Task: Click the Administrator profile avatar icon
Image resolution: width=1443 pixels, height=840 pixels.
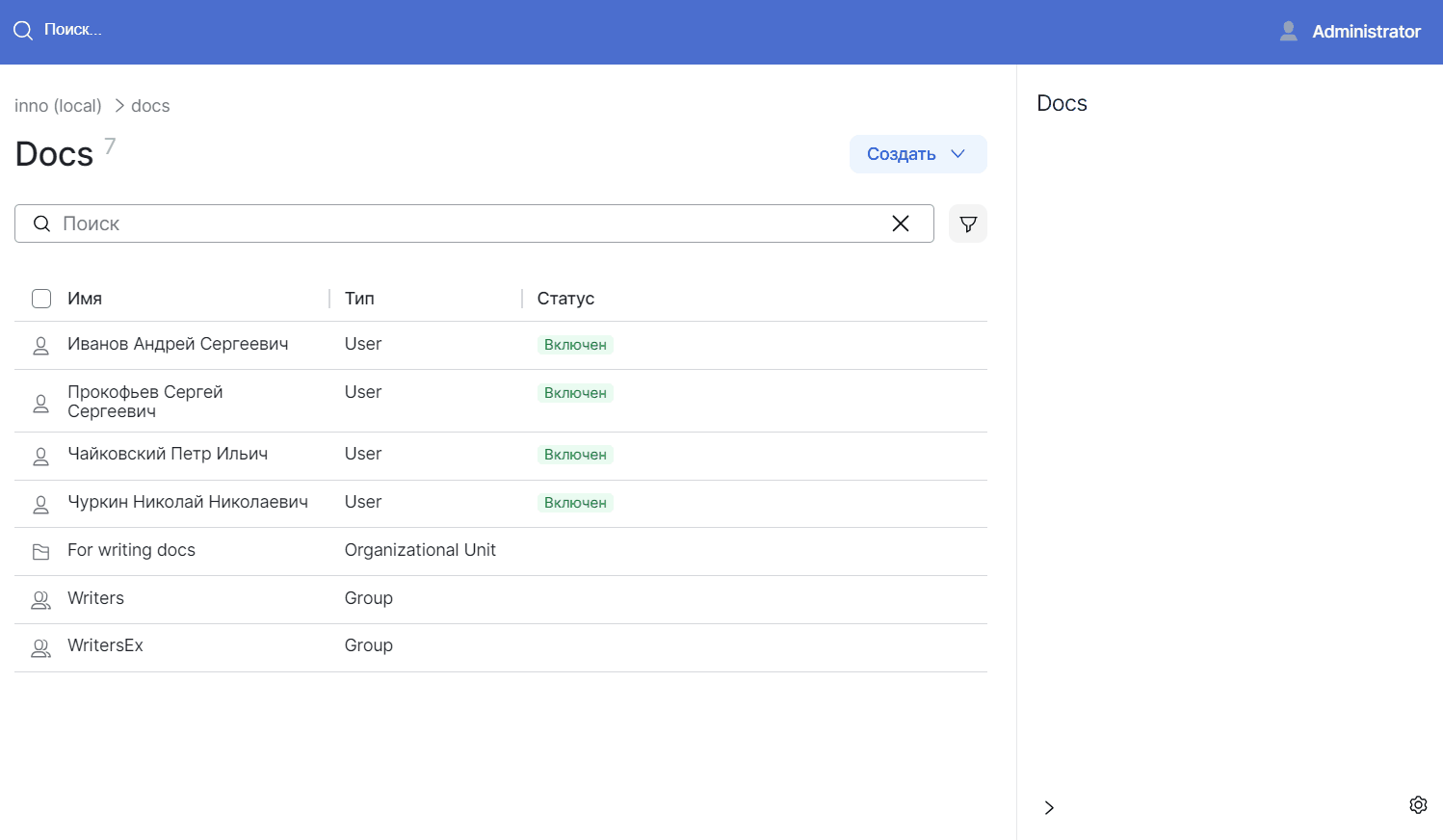Action: coord(1289,32)
